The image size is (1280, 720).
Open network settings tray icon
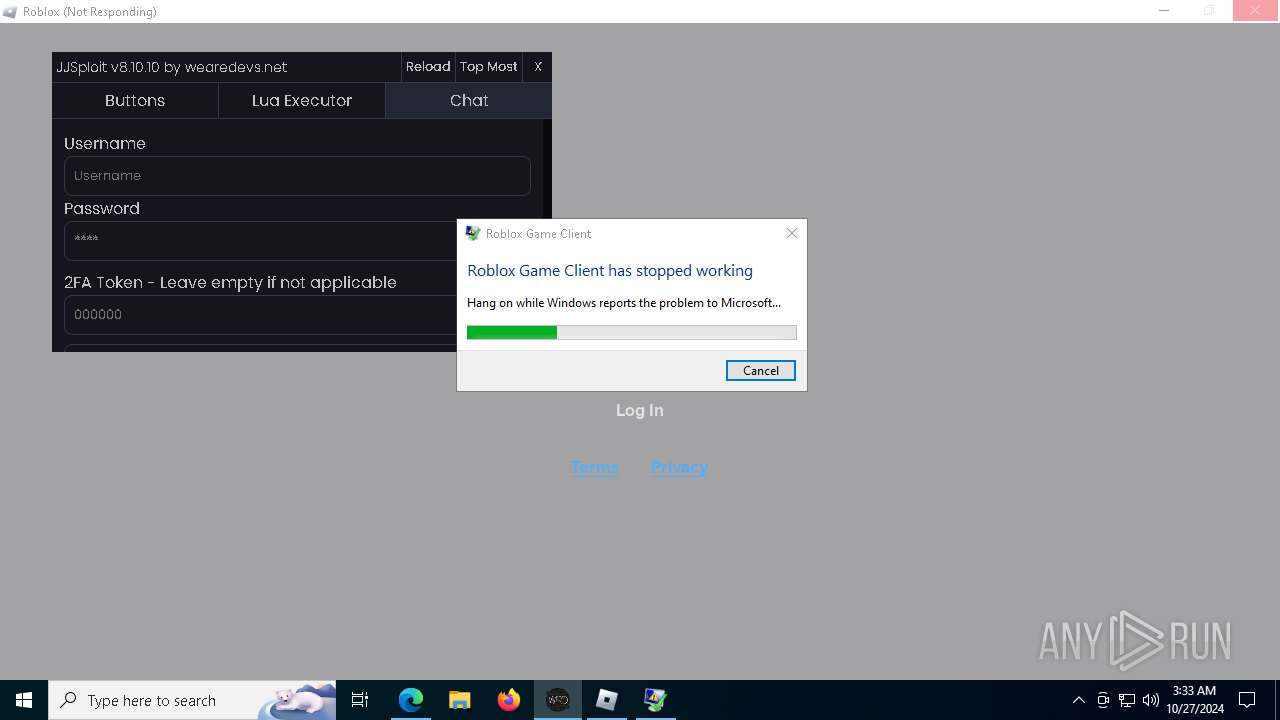(1127, 700)
